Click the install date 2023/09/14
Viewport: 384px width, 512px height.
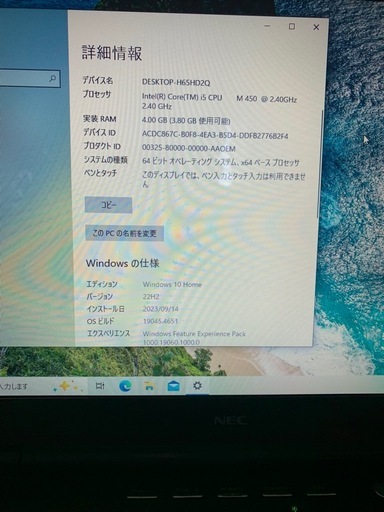pos(161,309)
